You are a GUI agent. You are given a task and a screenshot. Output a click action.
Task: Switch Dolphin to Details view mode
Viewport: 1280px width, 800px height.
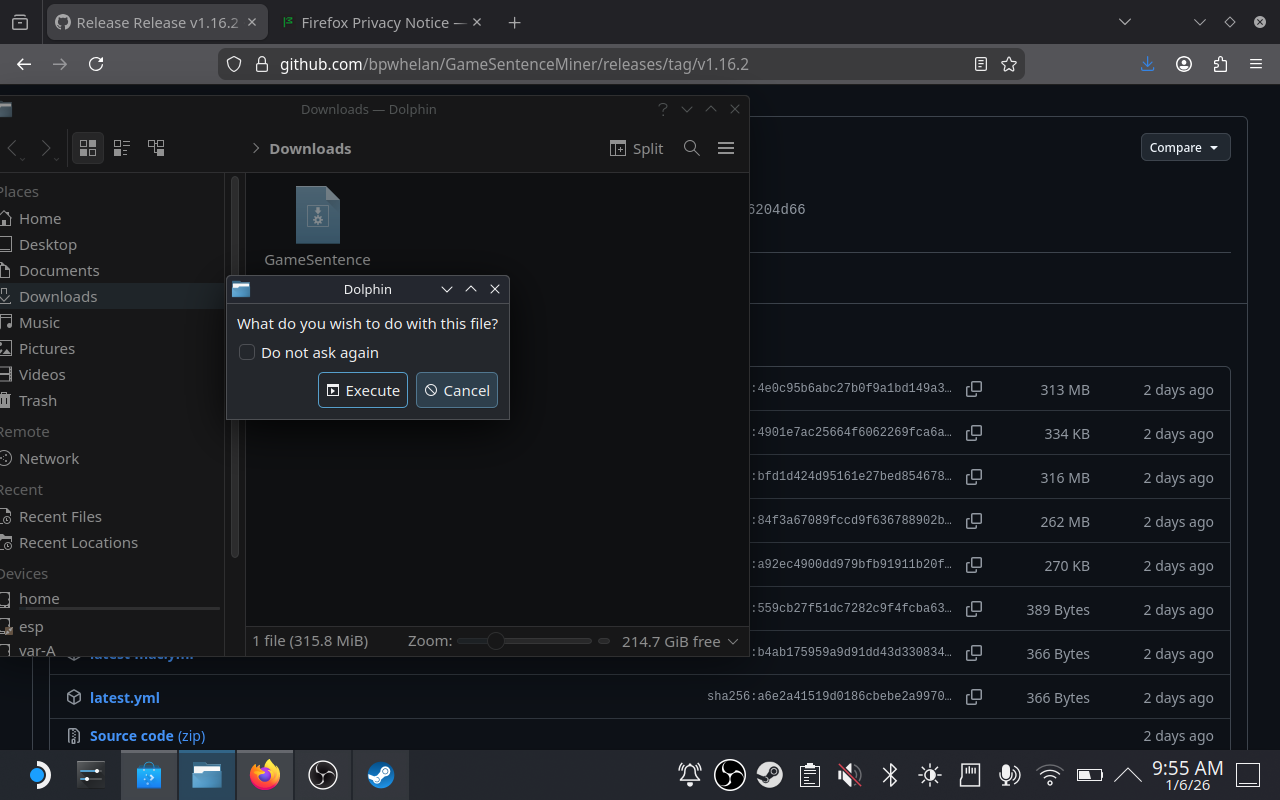tap(155, 147)
